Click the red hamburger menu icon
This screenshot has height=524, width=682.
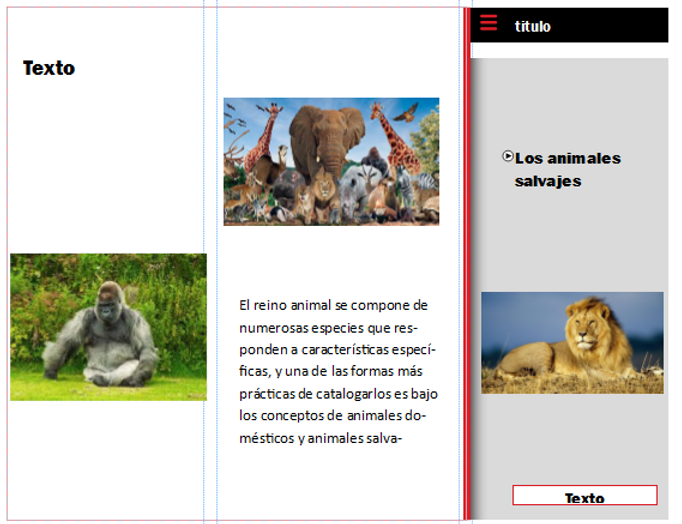(488, 23)
